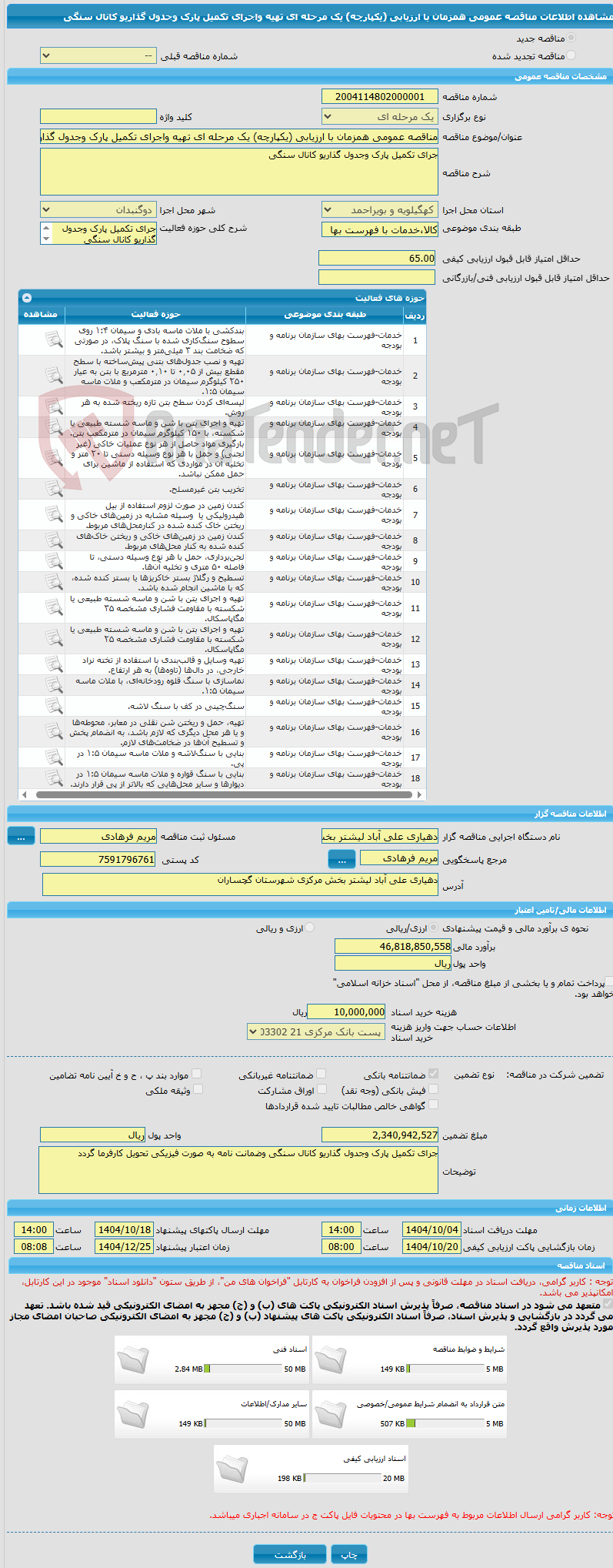Open the view icon for activity row 2
The width and height of the screenshot is (613, 1568).
pos(53,375)
